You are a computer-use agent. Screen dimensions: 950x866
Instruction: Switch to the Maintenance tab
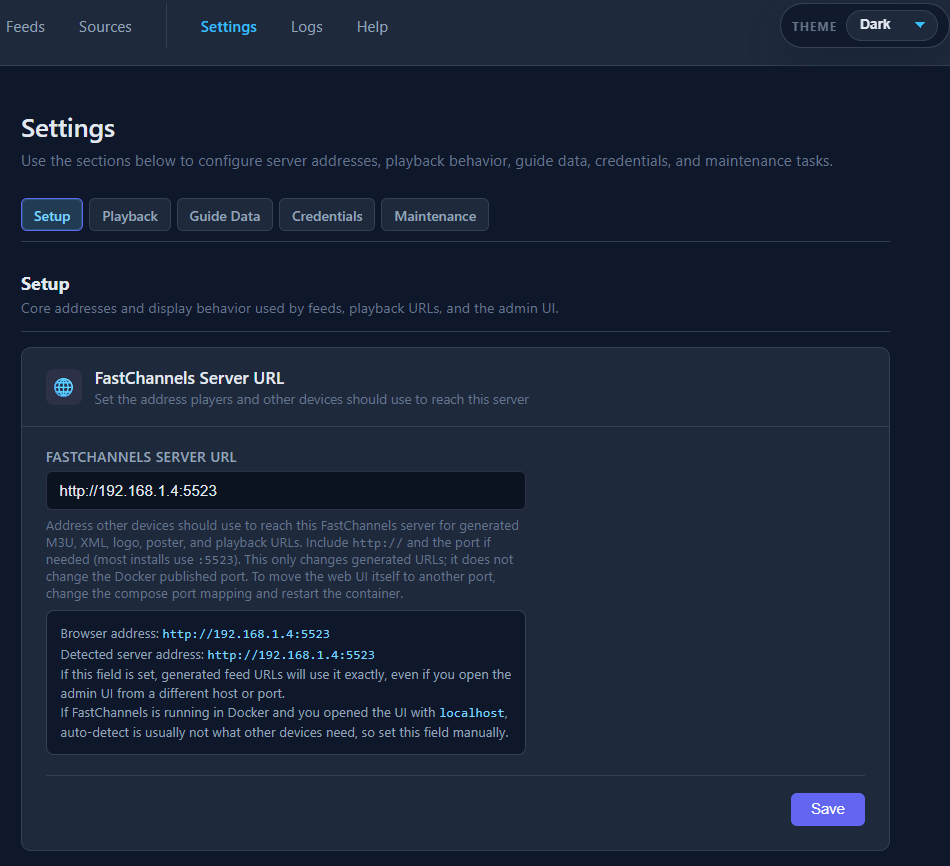click(435, 215)
